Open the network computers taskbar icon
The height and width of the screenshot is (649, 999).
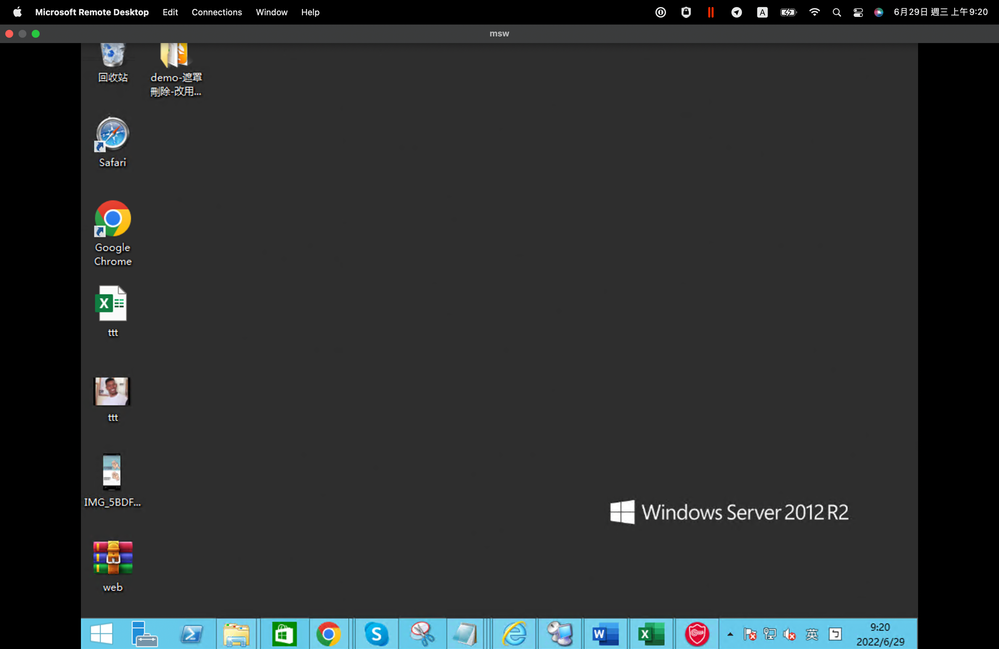click(560, 634)
